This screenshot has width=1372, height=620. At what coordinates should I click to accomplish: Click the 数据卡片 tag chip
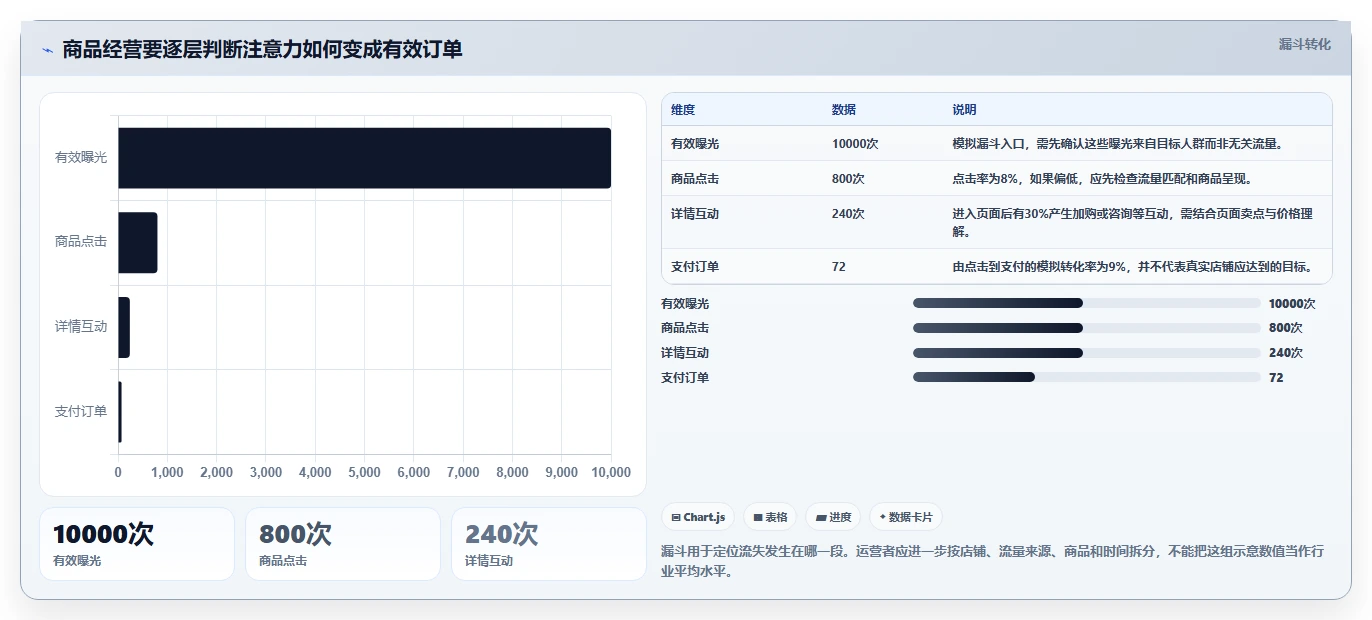click(906, 517)
